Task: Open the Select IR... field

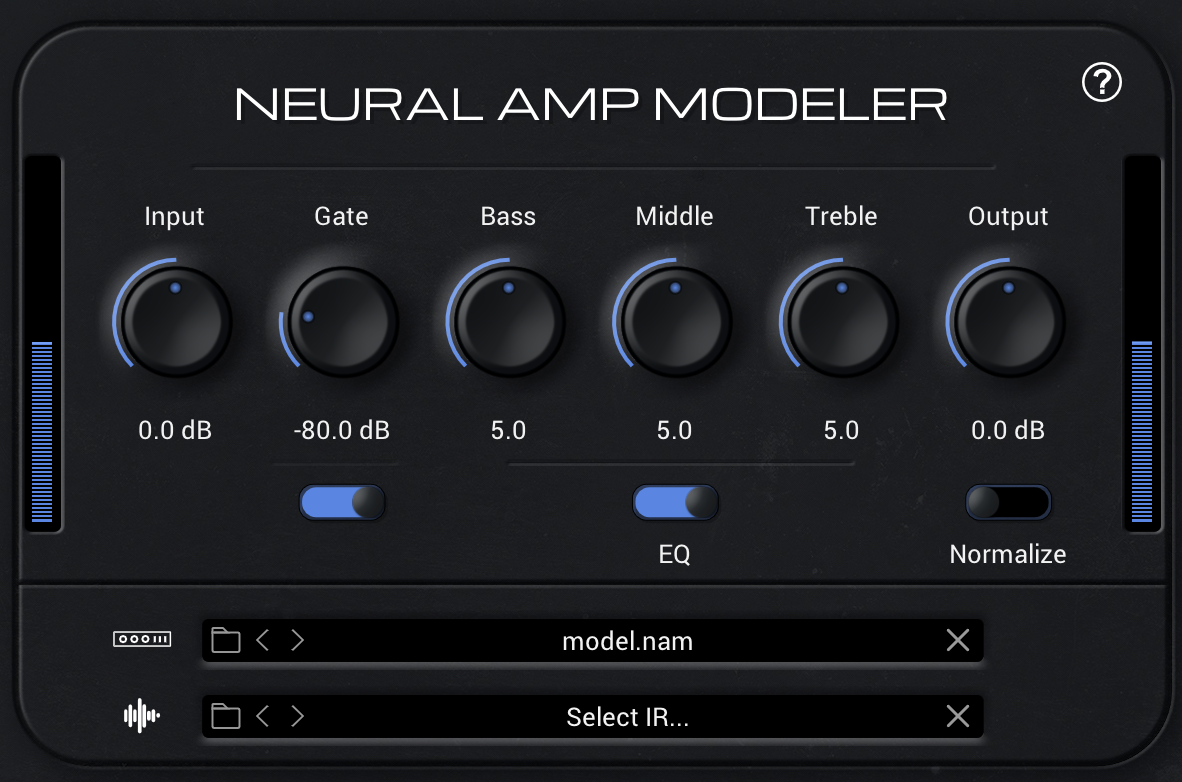Action: point(628,716)
